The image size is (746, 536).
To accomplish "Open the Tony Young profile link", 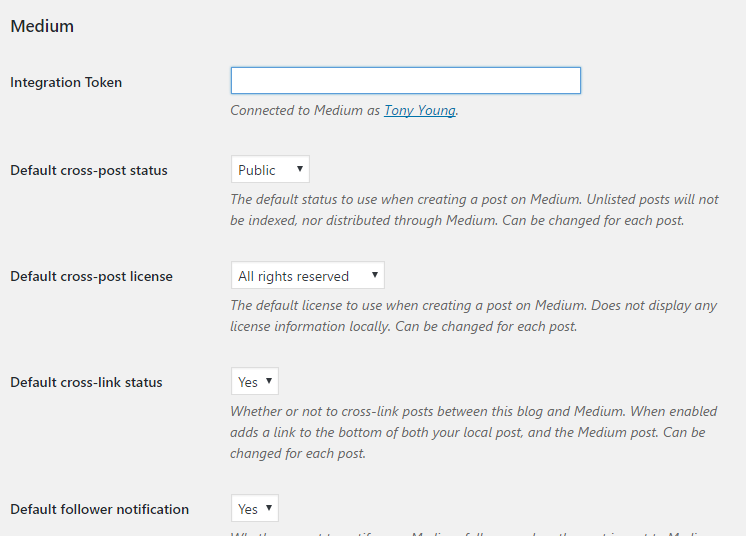I will [x=420, y=111].
